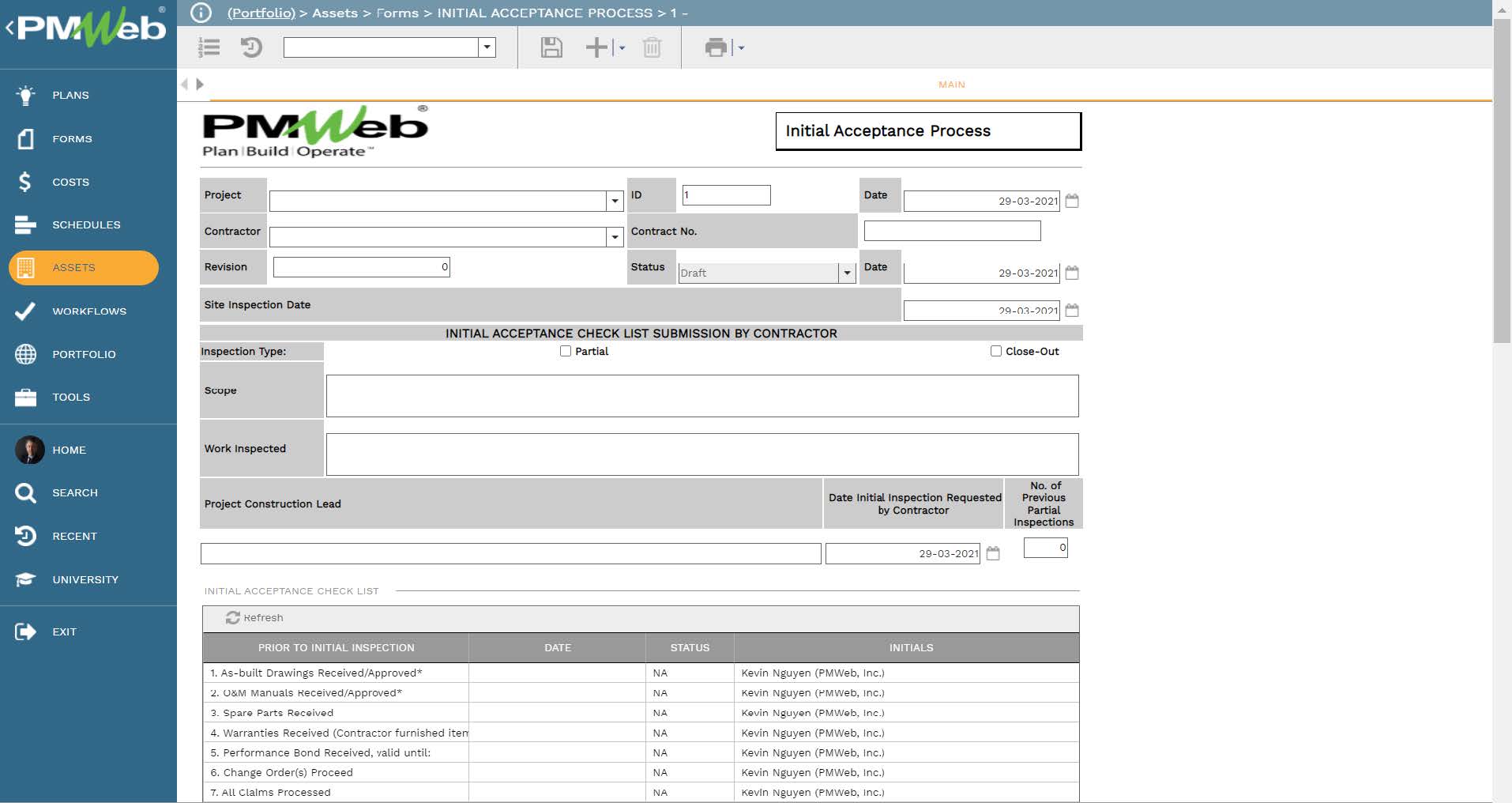Expand the Status Draft dropdown

point(847,273)
